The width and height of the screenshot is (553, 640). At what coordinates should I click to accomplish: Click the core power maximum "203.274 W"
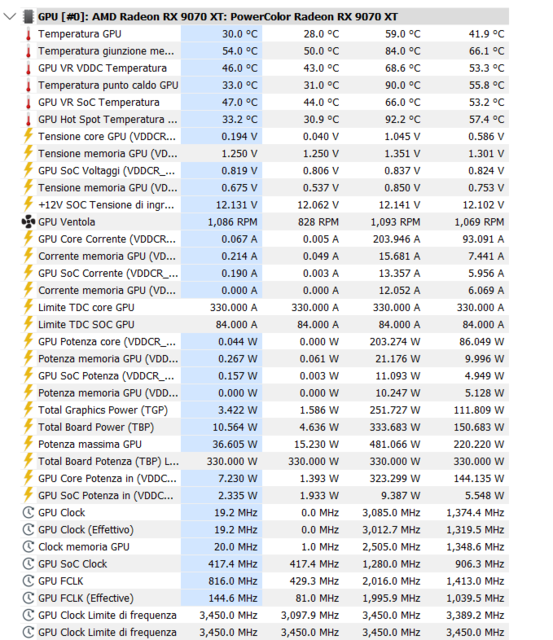(395, 342)
